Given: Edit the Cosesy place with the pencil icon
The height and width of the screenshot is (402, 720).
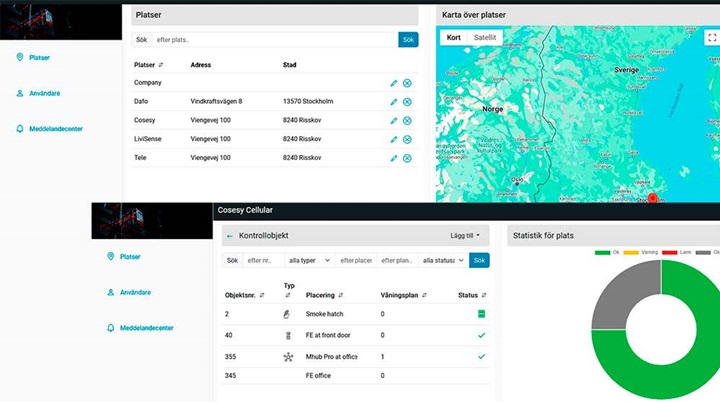Looking at the screenshot, I should pyautogui.click(x=394, y=121).
